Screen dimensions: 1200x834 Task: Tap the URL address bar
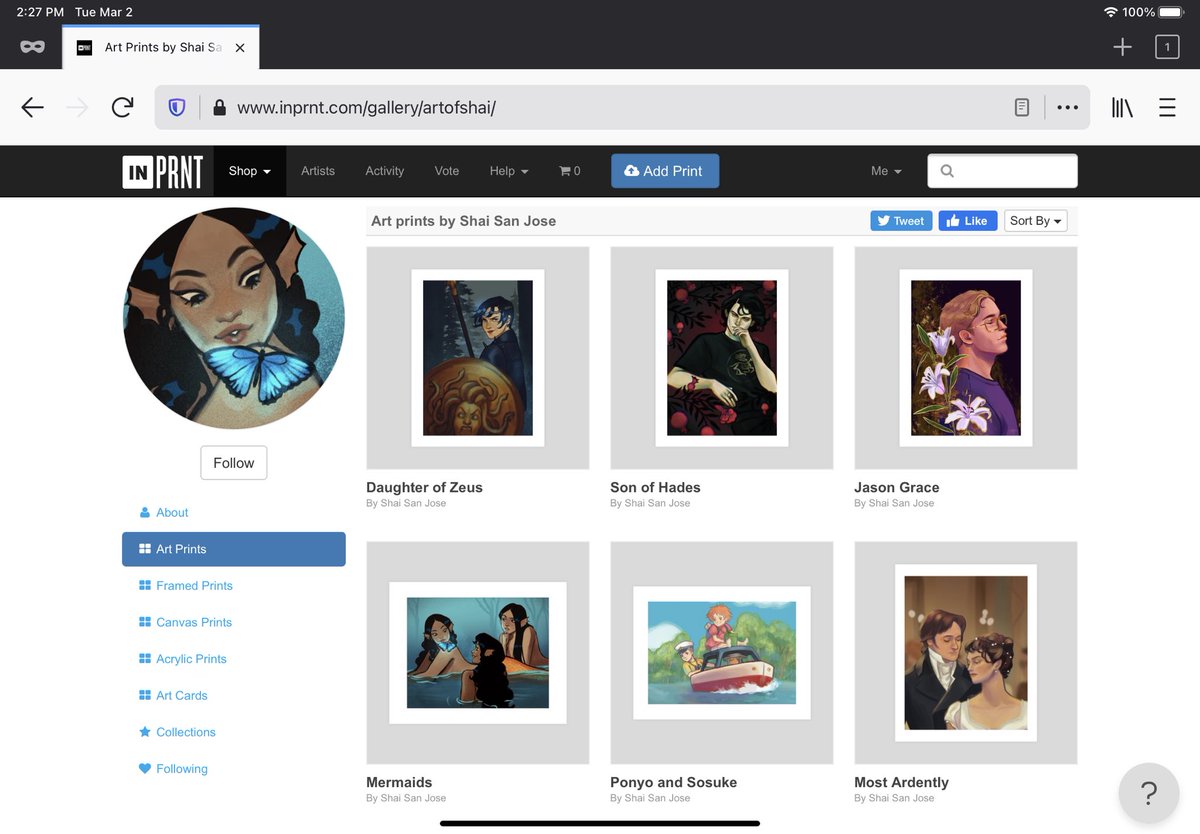tap(621, 107)
